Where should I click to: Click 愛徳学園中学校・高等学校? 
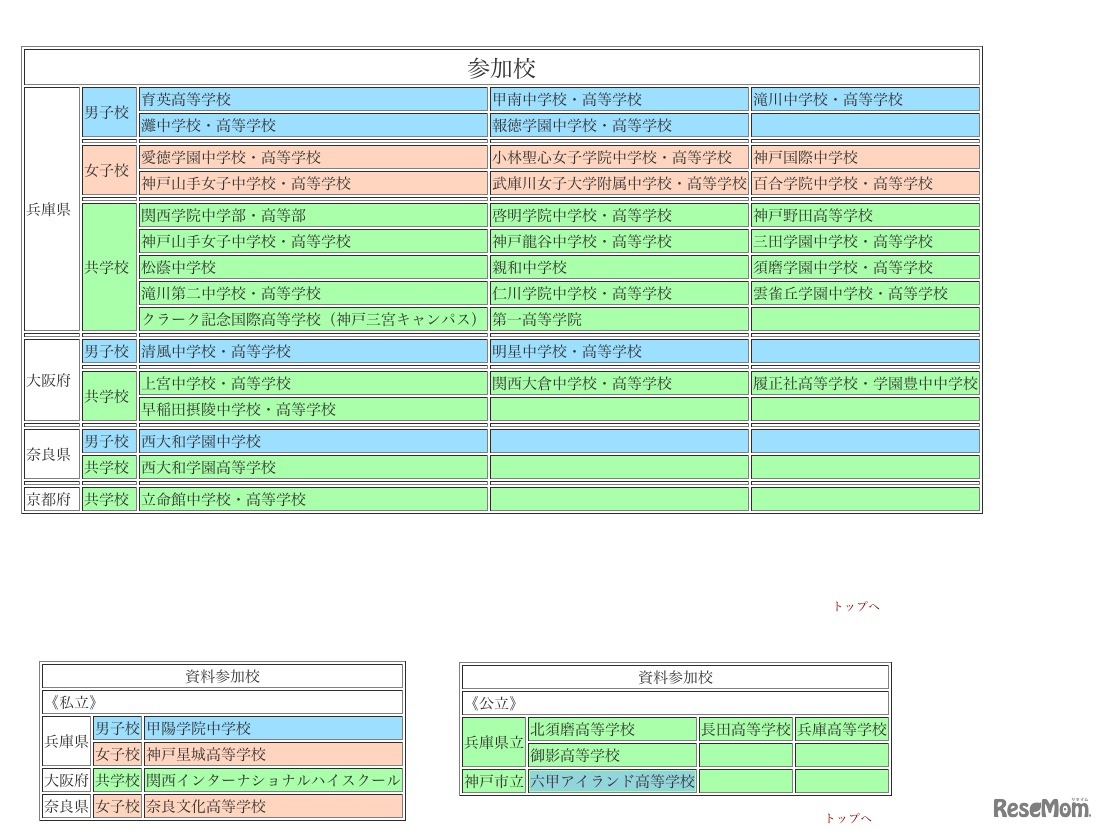coord(313,157)
